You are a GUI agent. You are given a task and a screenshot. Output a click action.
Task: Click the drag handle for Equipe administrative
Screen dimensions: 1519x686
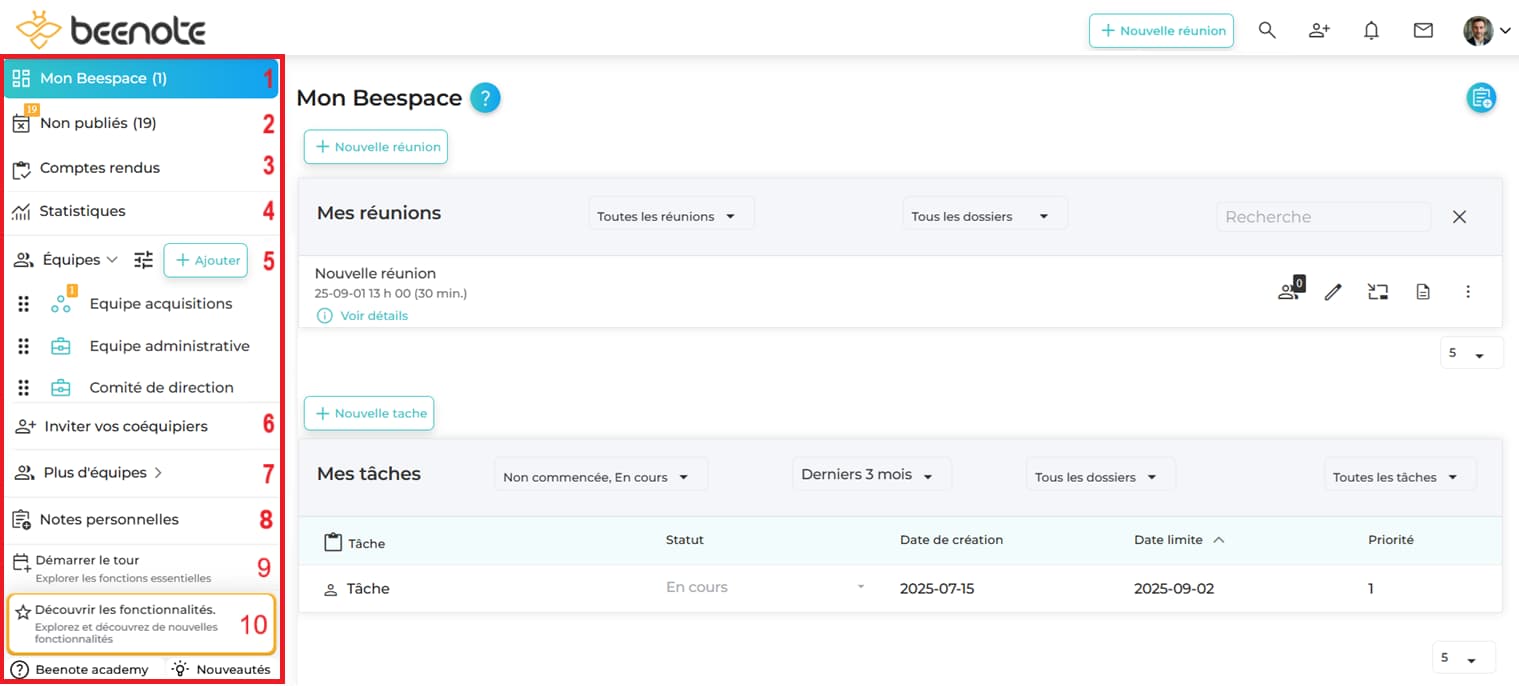(x=24, y=346)
